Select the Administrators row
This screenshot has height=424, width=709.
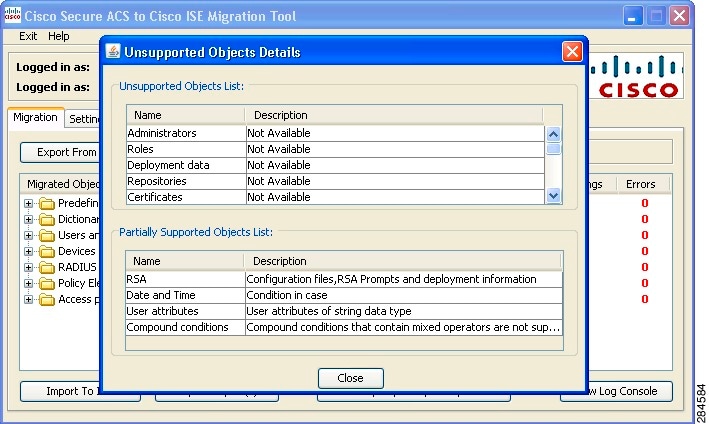[335, 133]
